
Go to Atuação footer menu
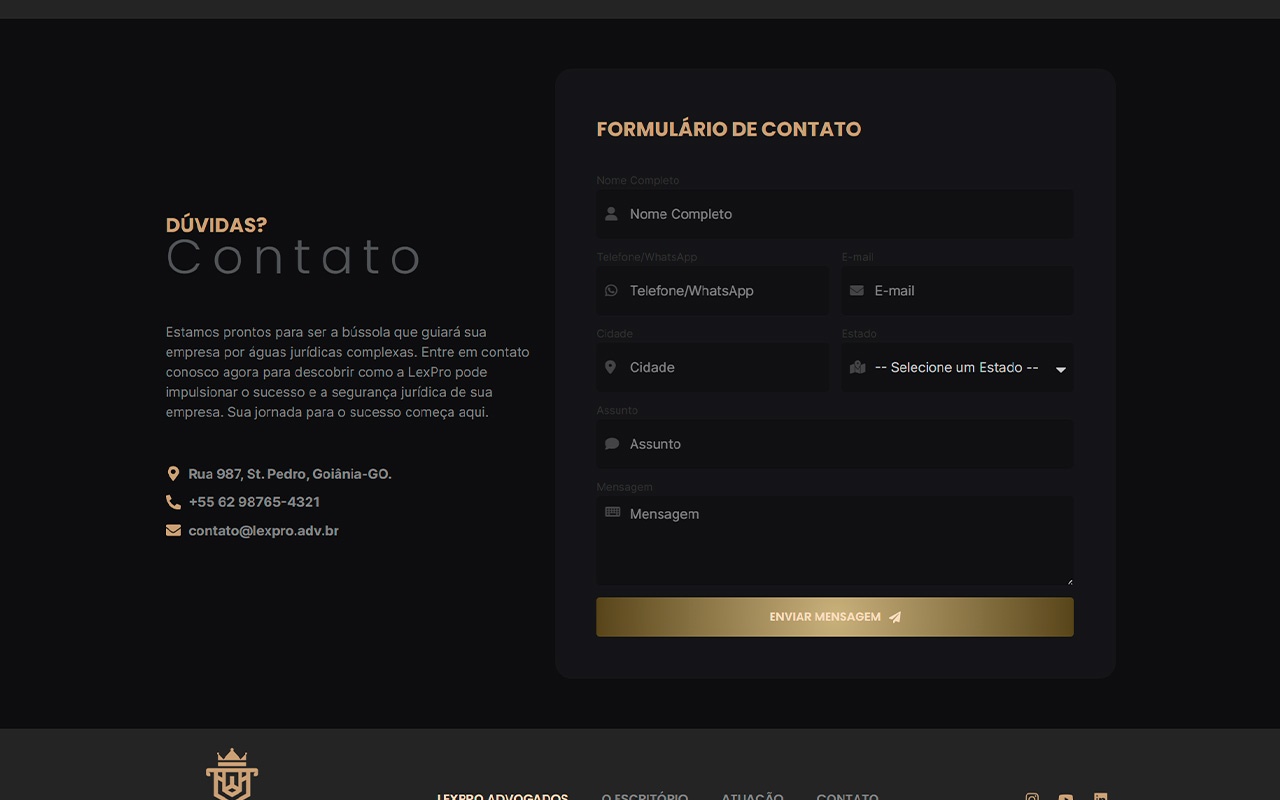coord(752,796)
